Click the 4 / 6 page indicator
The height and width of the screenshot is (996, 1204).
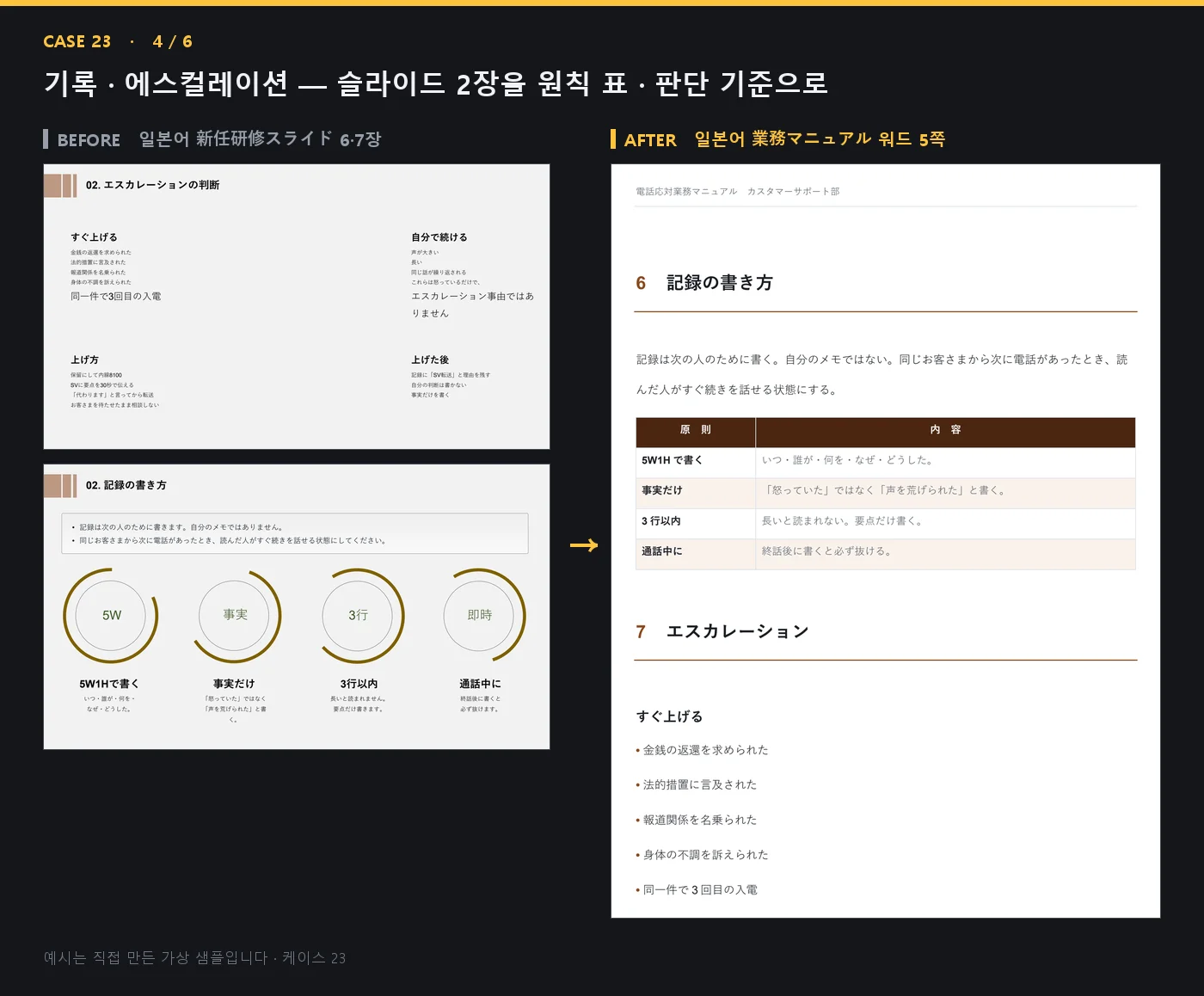172,41
